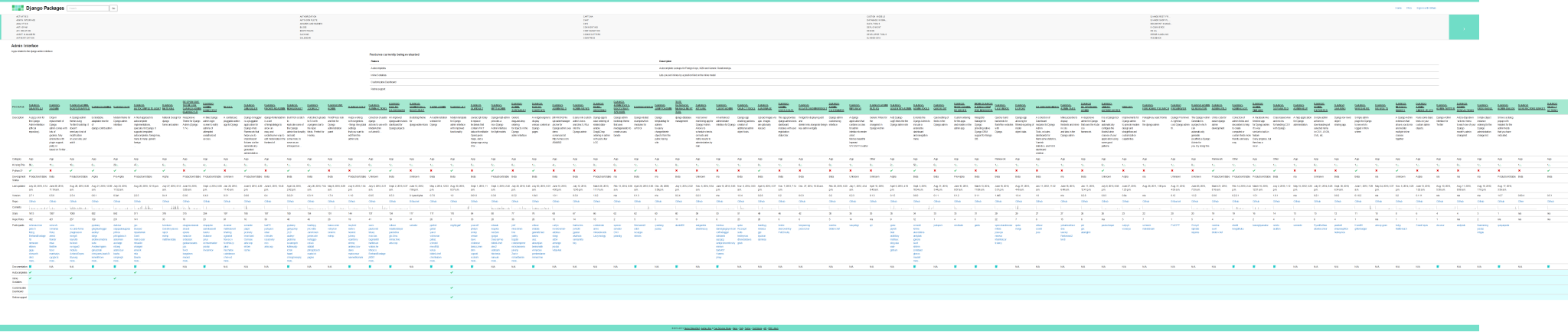
Task: Focus the package search field
Action: (87, 8)
